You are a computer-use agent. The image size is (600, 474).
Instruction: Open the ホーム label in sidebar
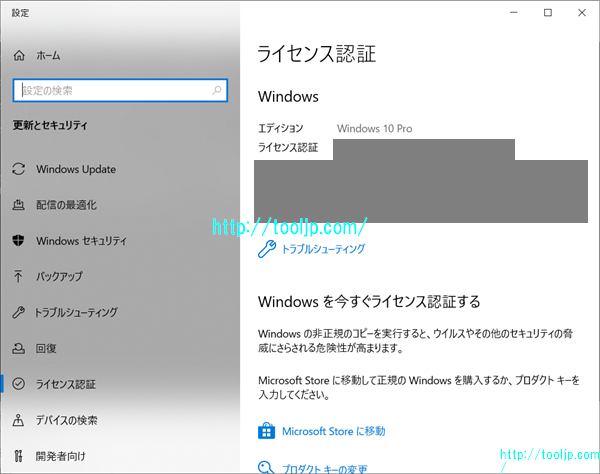coord(48,56)
